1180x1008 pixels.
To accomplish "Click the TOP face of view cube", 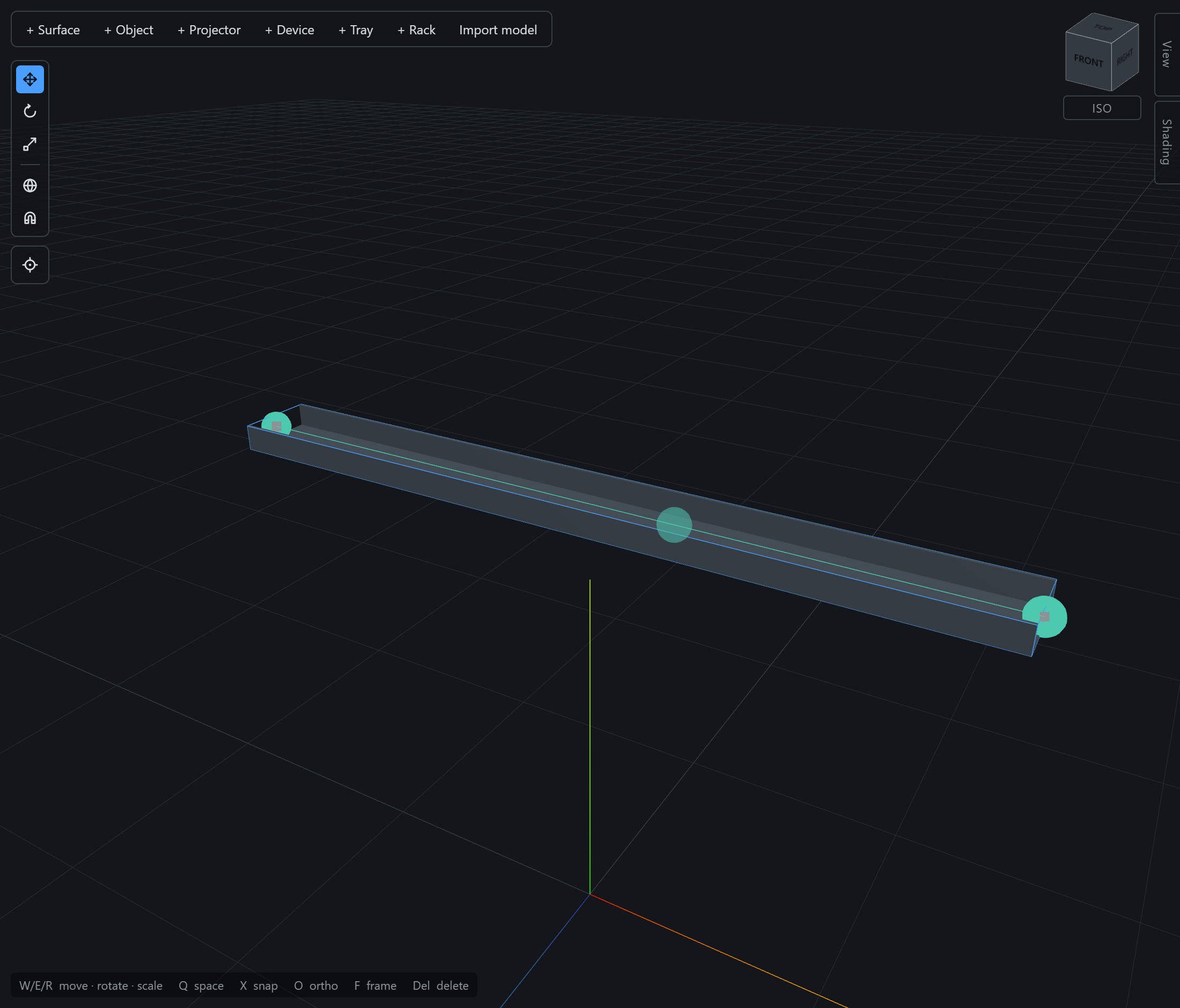I will pos(1103,27).
